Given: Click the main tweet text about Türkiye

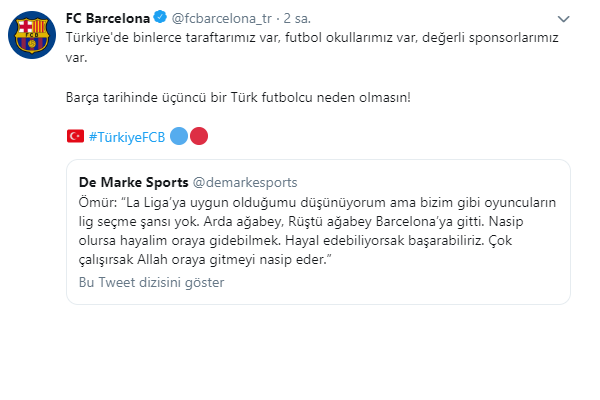Looking at the screenshot, I should pos(312,47).
